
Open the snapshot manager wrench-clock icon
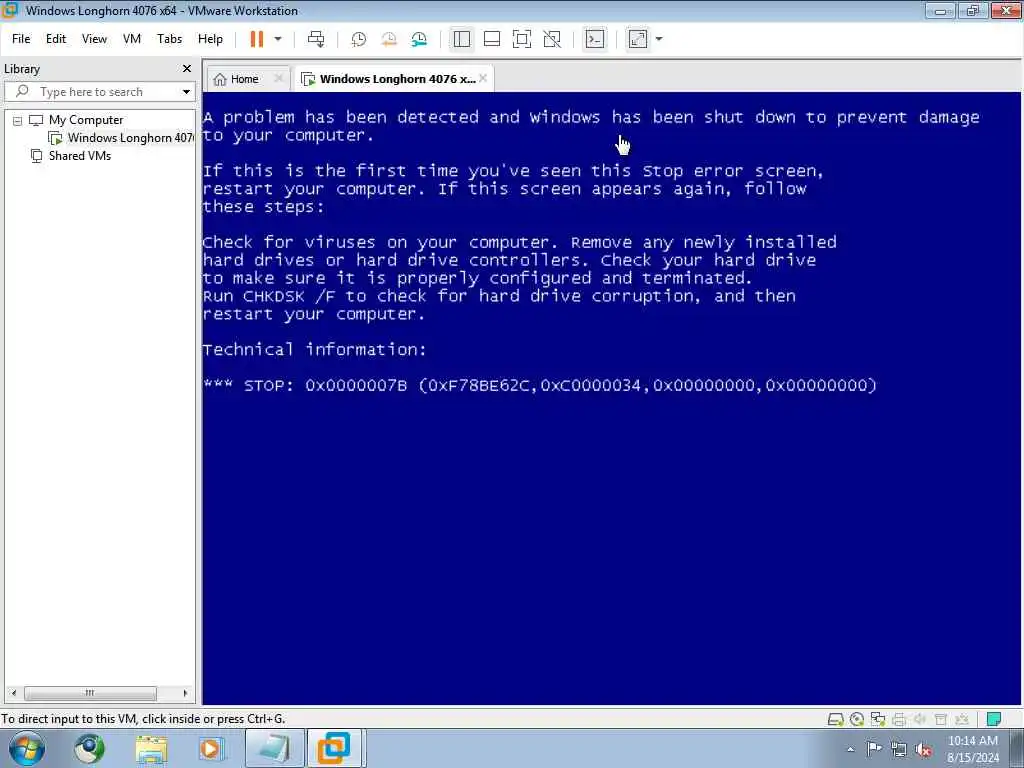click(x=419, y=39)
